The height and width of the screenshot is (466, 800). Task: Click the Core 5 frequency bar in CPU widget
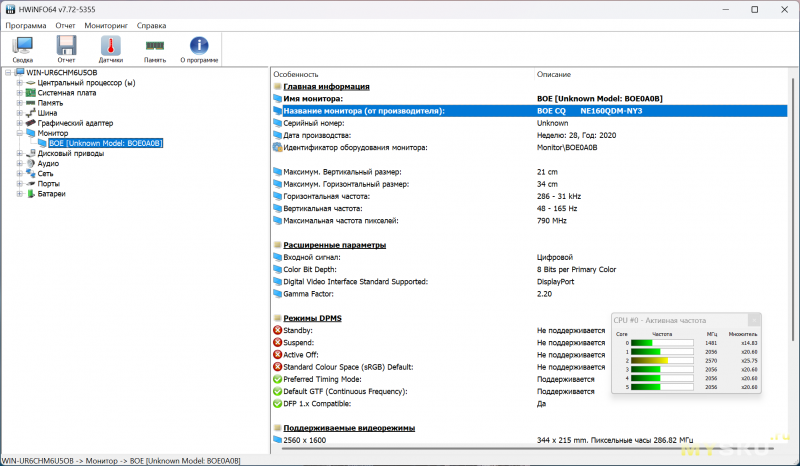(662, 387)
